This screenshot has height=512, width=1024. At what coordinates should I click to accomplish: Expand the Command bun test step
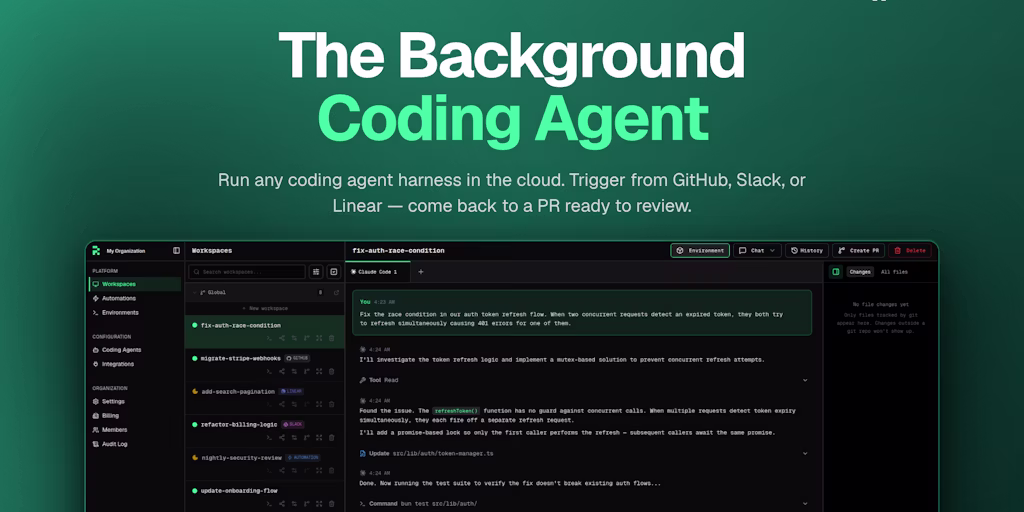point(805,504)
